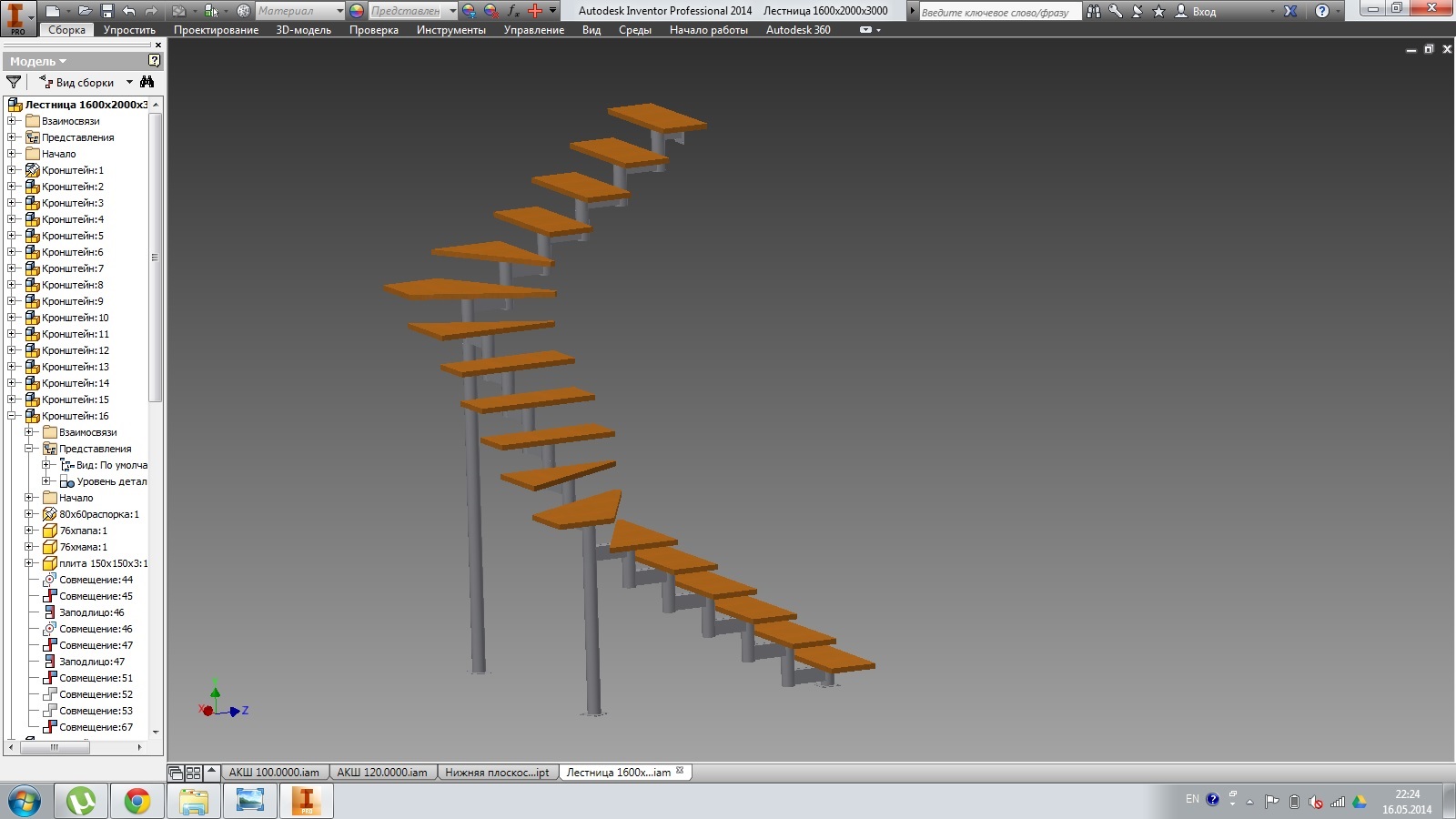The width and height of the screenshot is (1456, 819).
Task: Click the Autodesk Exchange X icon
Action: (x=1290, y=11)
